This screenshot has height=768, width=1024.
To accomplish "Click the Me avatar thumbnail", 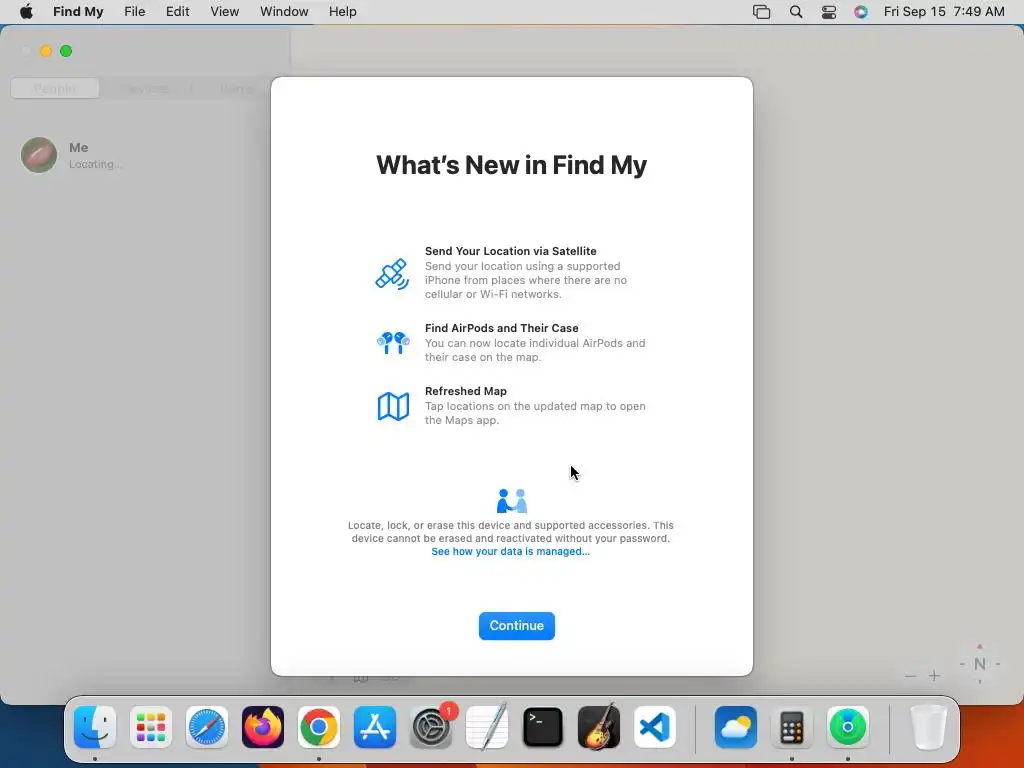I will click(x=39, y=155).
